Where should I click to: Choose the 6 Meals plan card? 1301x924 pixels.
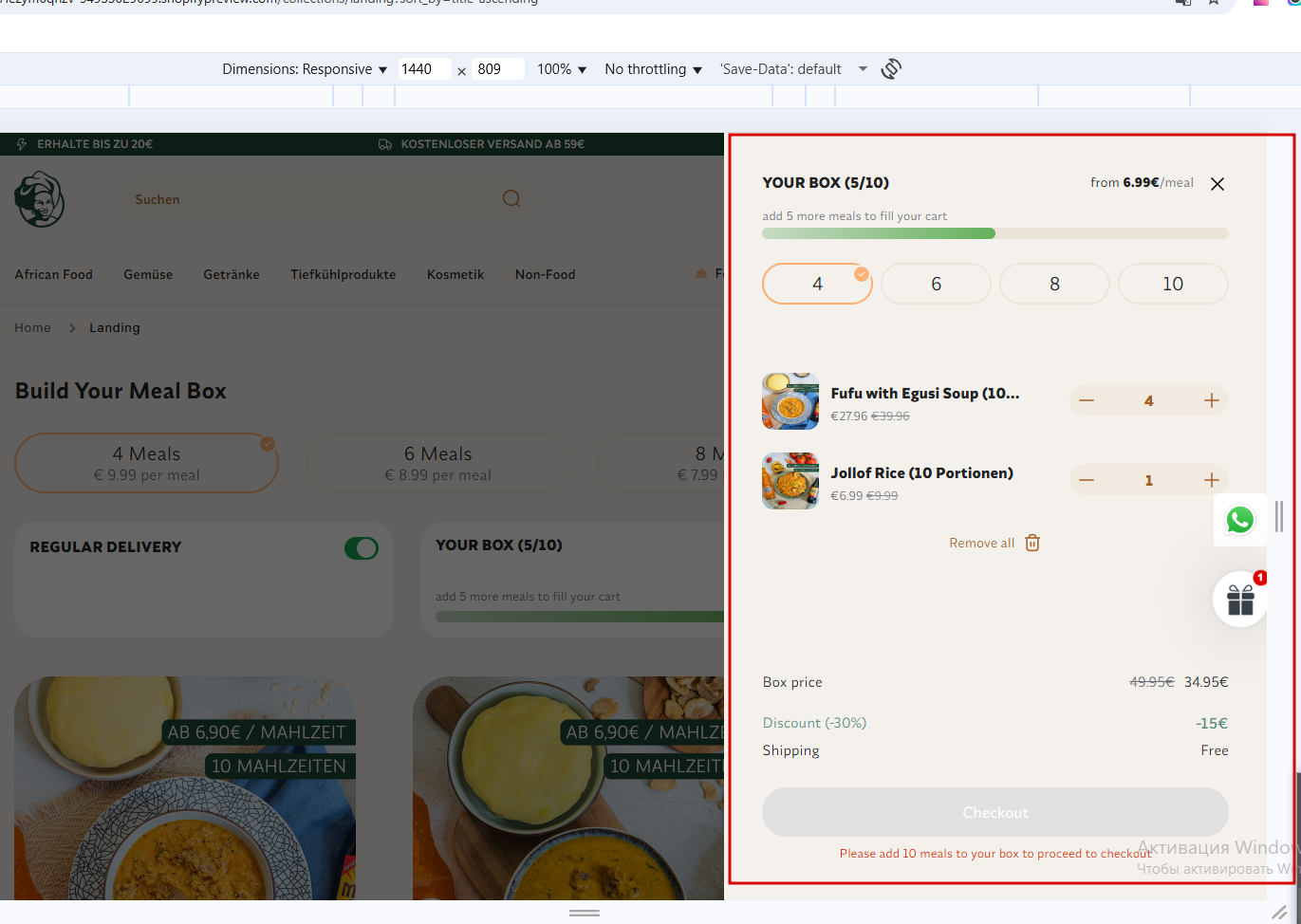(x=437, y=463)
